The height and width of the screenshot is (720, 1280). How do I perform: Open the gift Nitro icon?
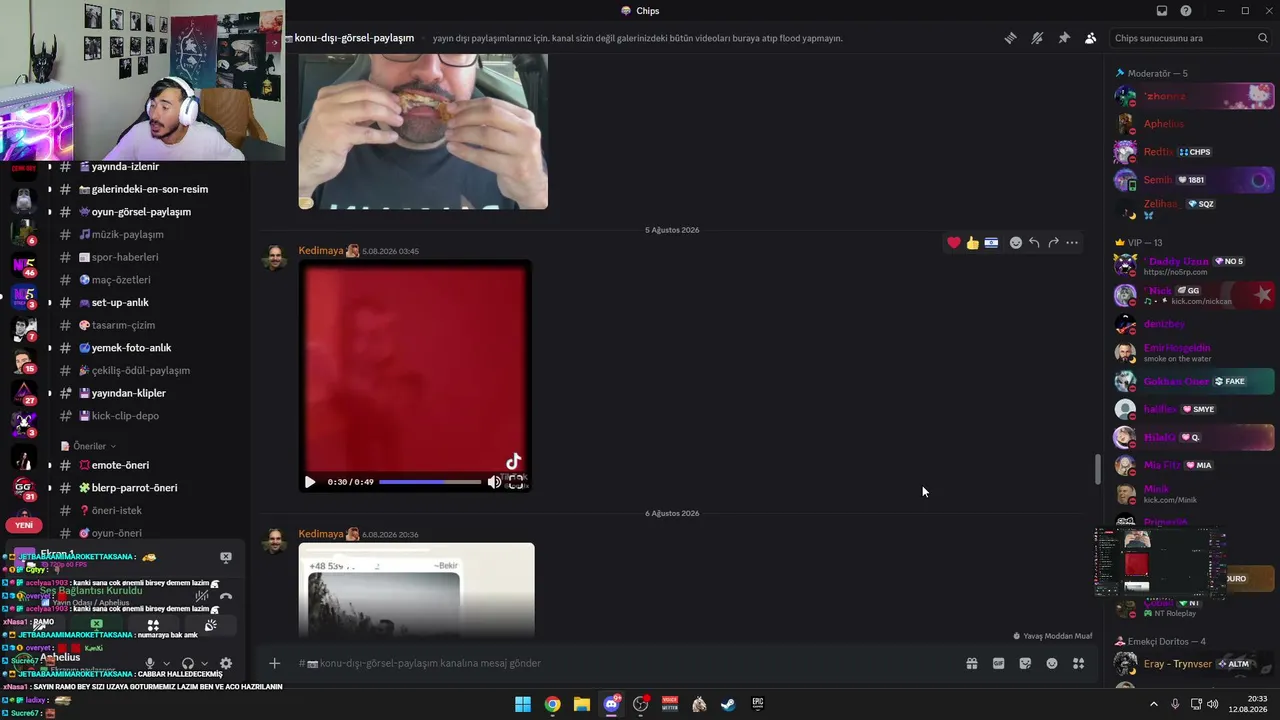(971, 663)
